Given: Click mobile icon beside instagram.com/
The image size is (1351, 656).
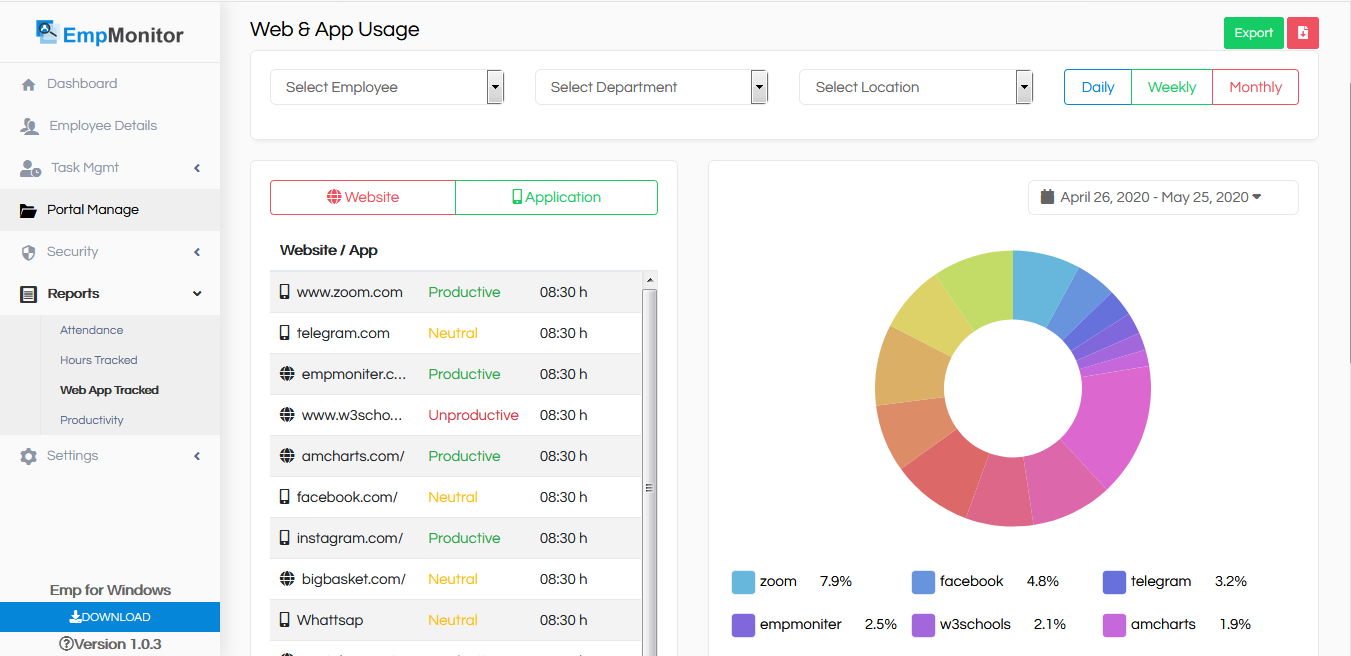Looking at the screenshot, I should [x=284, y=538].
